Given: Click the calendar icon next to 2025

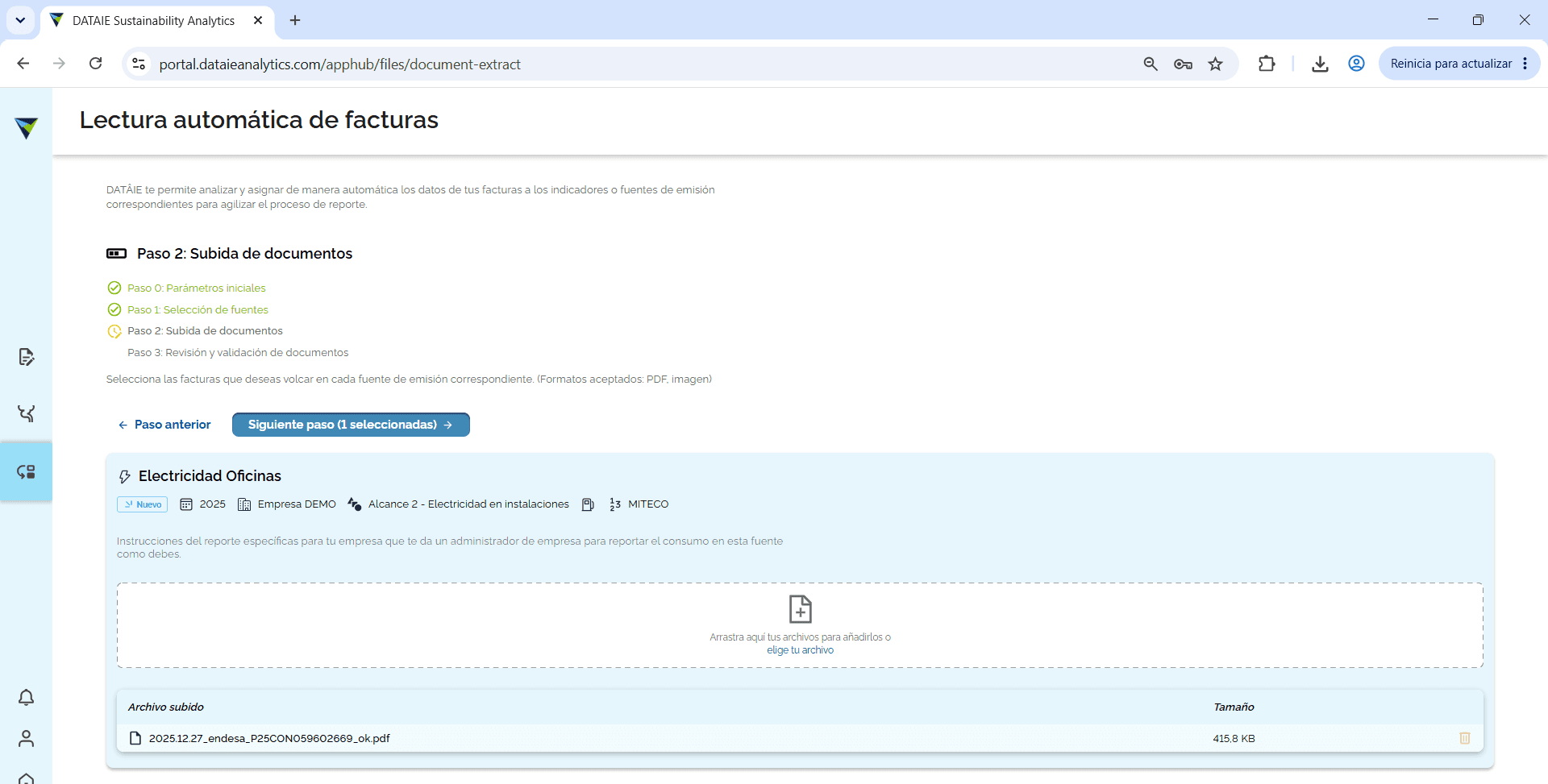Looking at the screenshot, I should (186, 504).
